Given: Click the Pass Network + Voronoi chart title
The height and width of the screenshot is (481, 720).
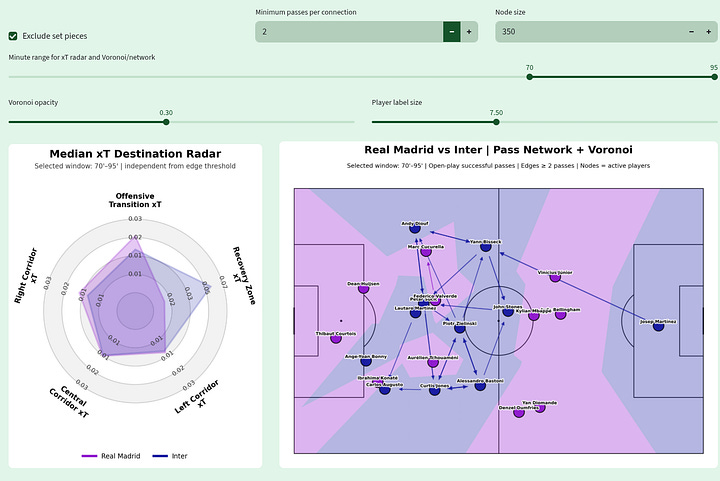Looking at the screenshot, I should [498, 150].
